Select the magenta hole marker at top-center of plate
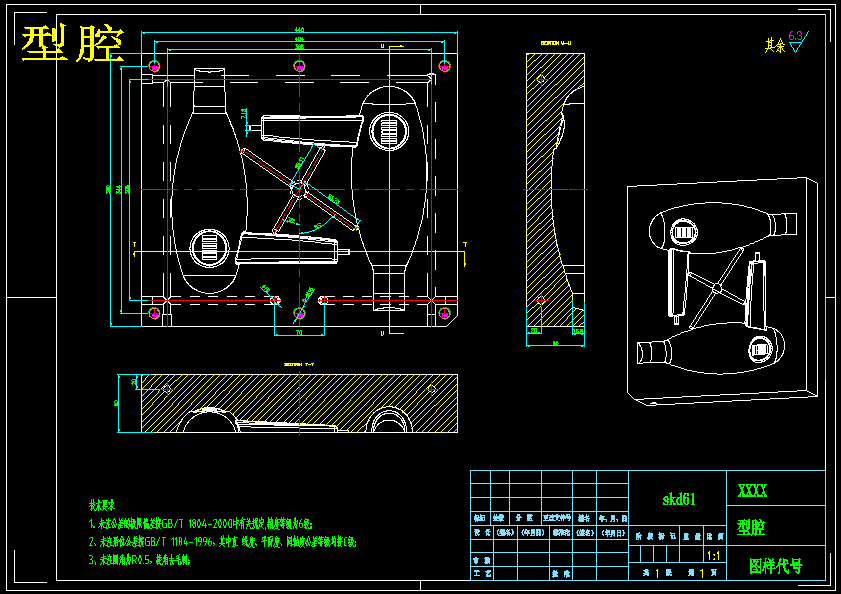841x594 pixels. coord(299,66)
